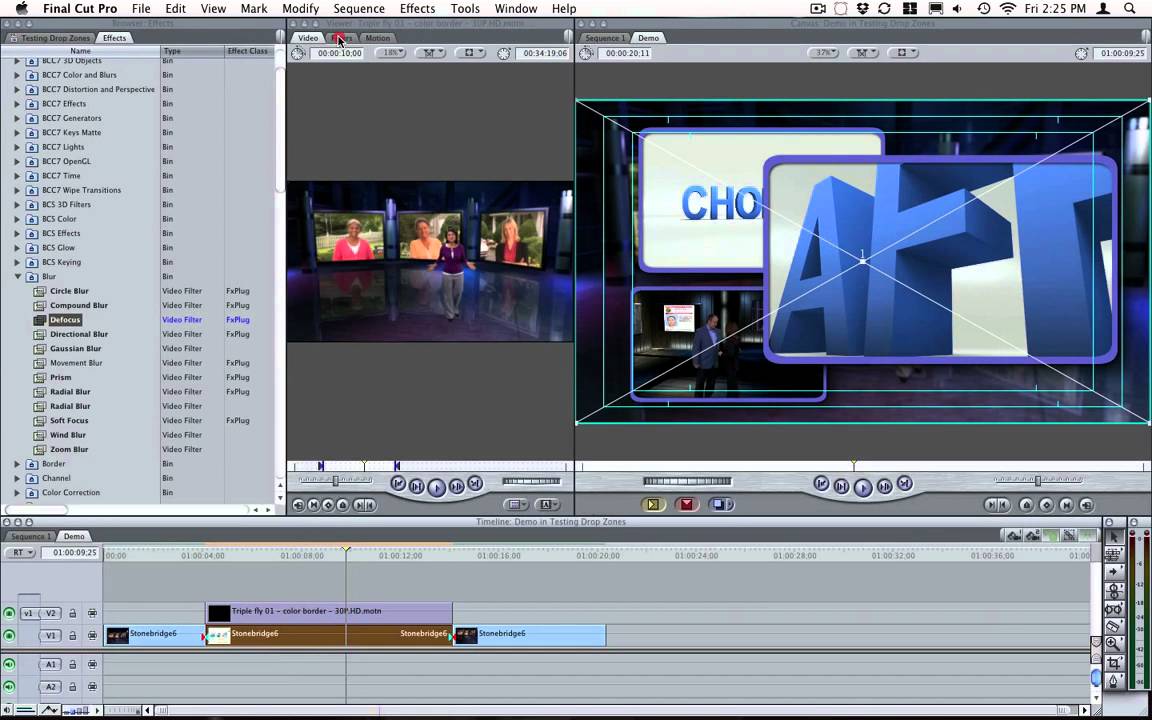Click Match Frame button in Viewer
1152x720 pixels.
point(298,505)
